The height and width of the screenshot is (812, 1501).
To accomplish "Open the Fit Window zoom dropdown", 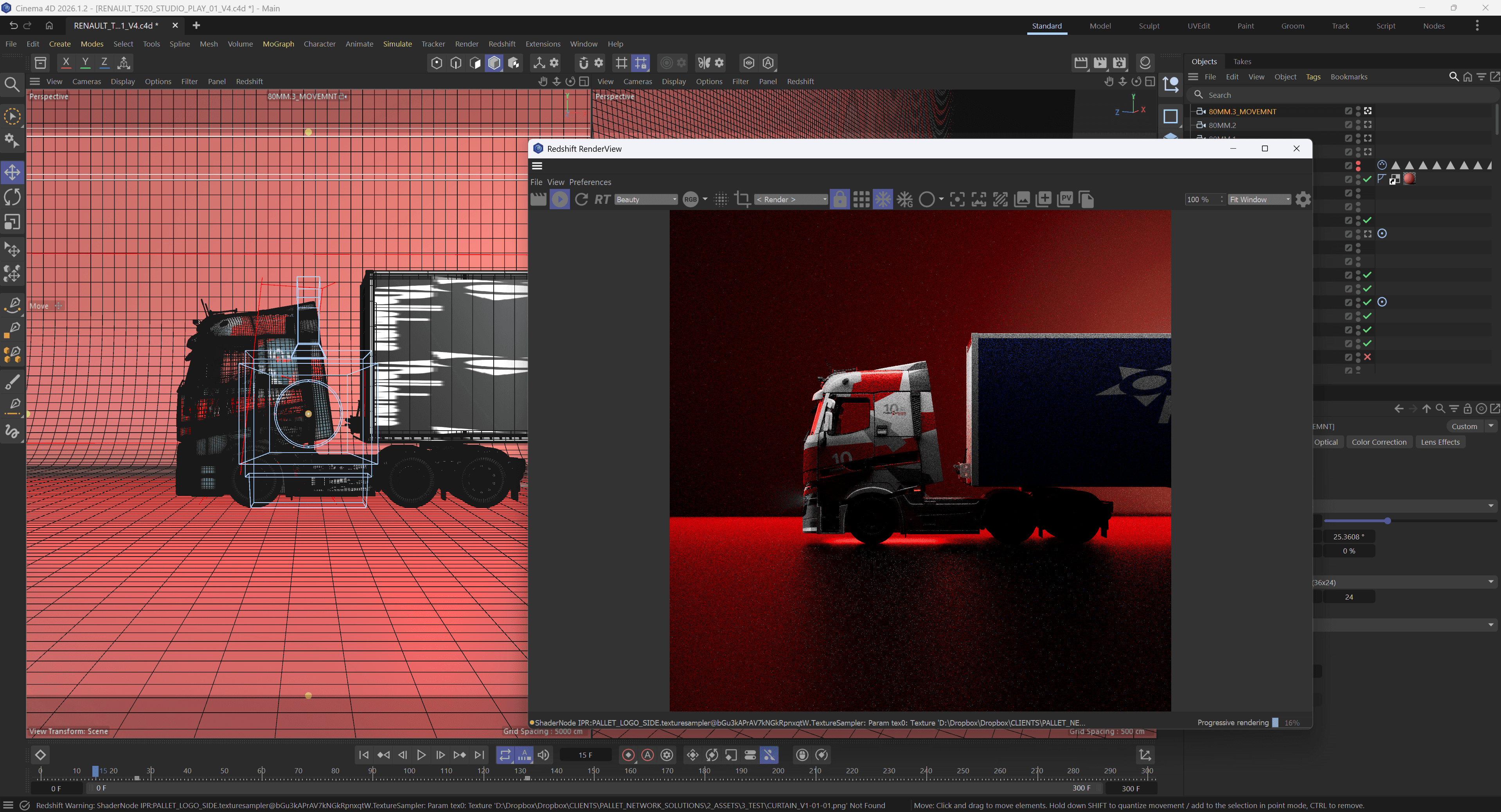I will 1259,199.
